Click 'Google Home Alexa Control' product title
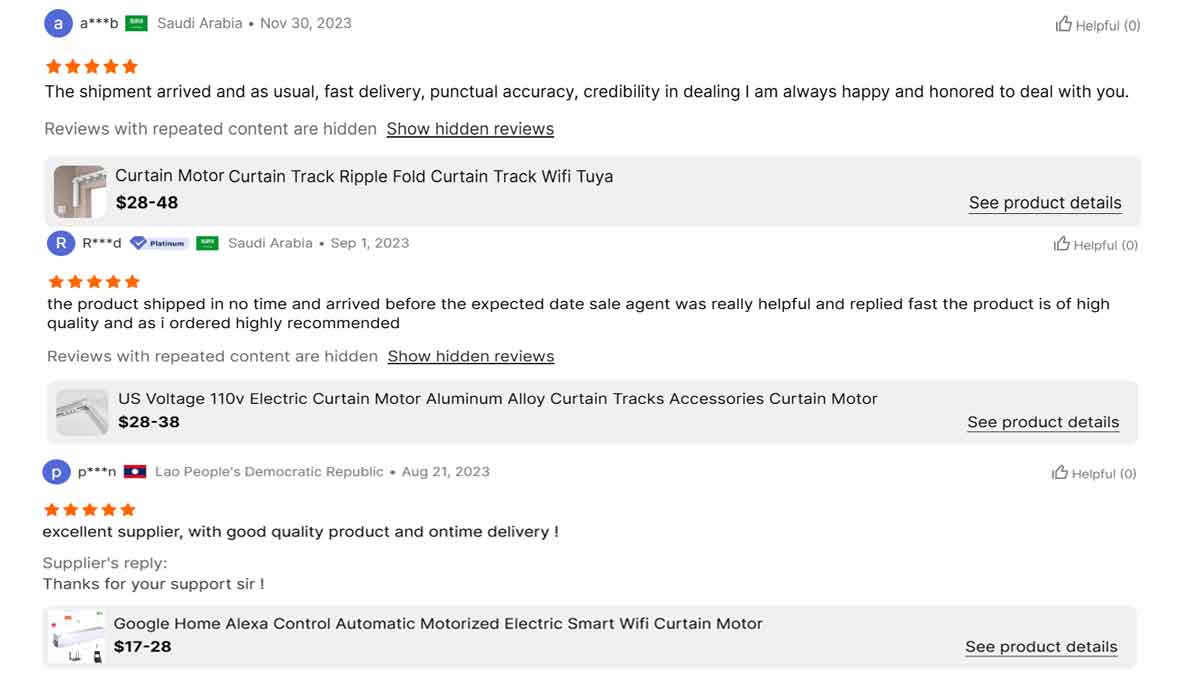Viewport: 1200px width, 687px height. [x=438, y=624]
